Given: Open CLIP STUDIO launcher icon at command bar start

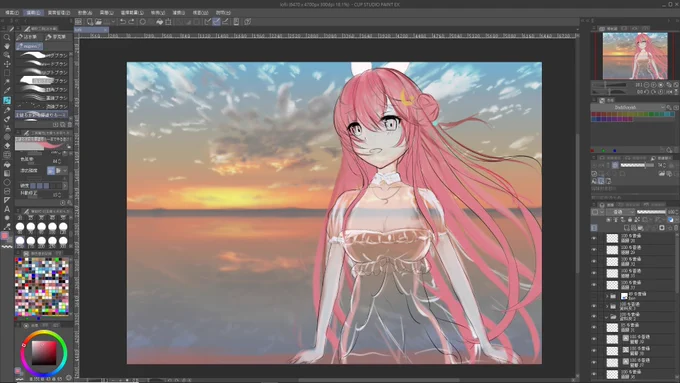Looking at the screenshot, I should [78, 22].
